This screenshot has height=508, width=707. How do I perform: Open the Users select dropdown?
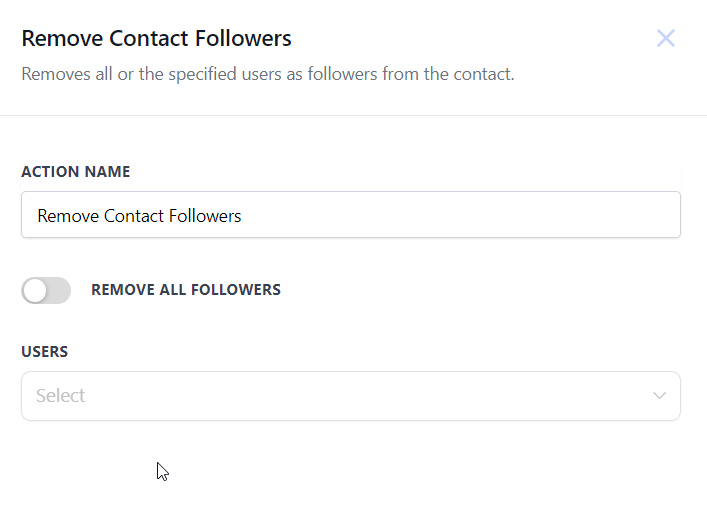coord(350,396)
